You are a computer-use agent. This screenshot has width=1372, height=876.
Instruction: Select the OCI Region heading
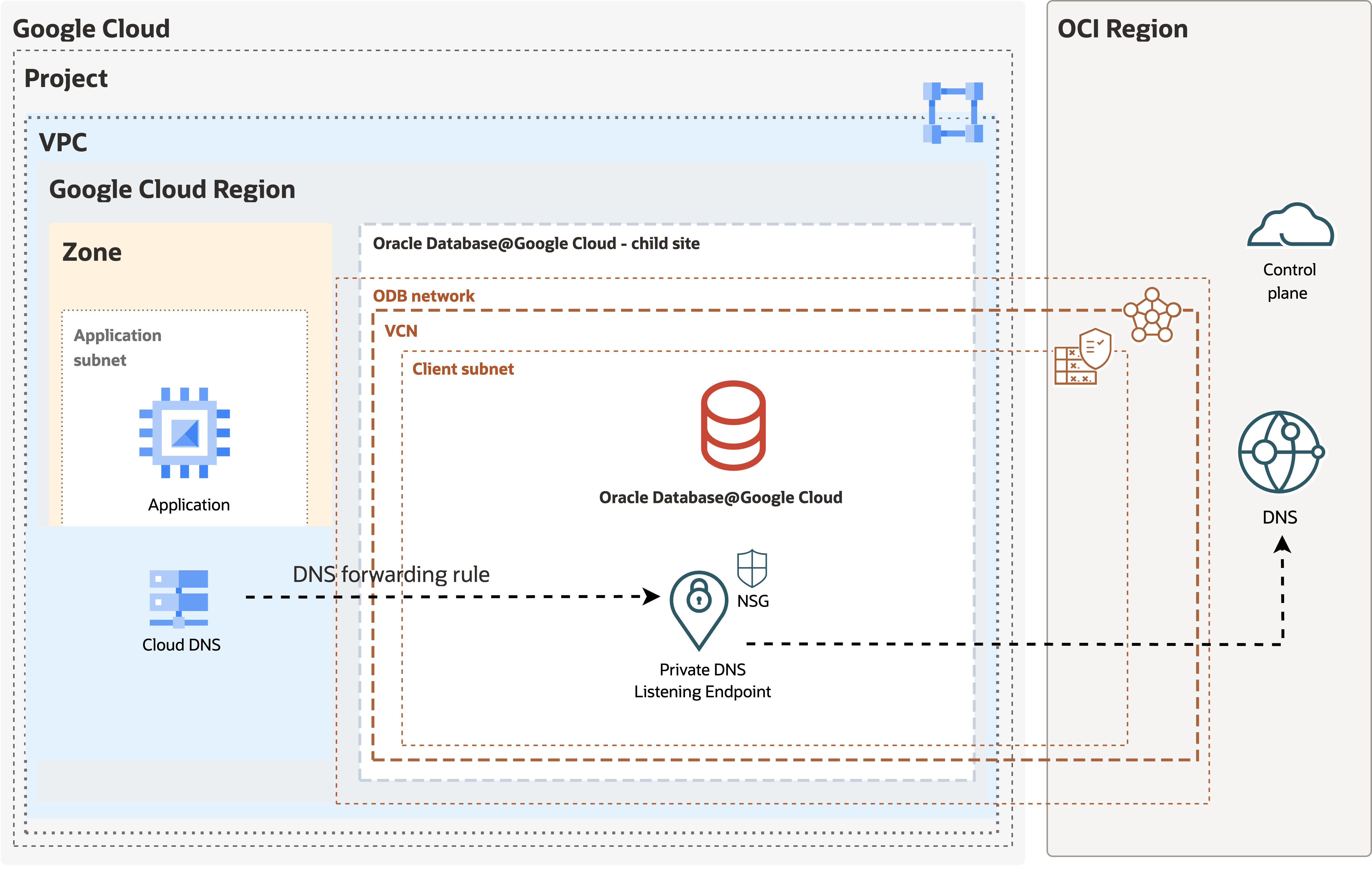click(x=1122, y=29)
